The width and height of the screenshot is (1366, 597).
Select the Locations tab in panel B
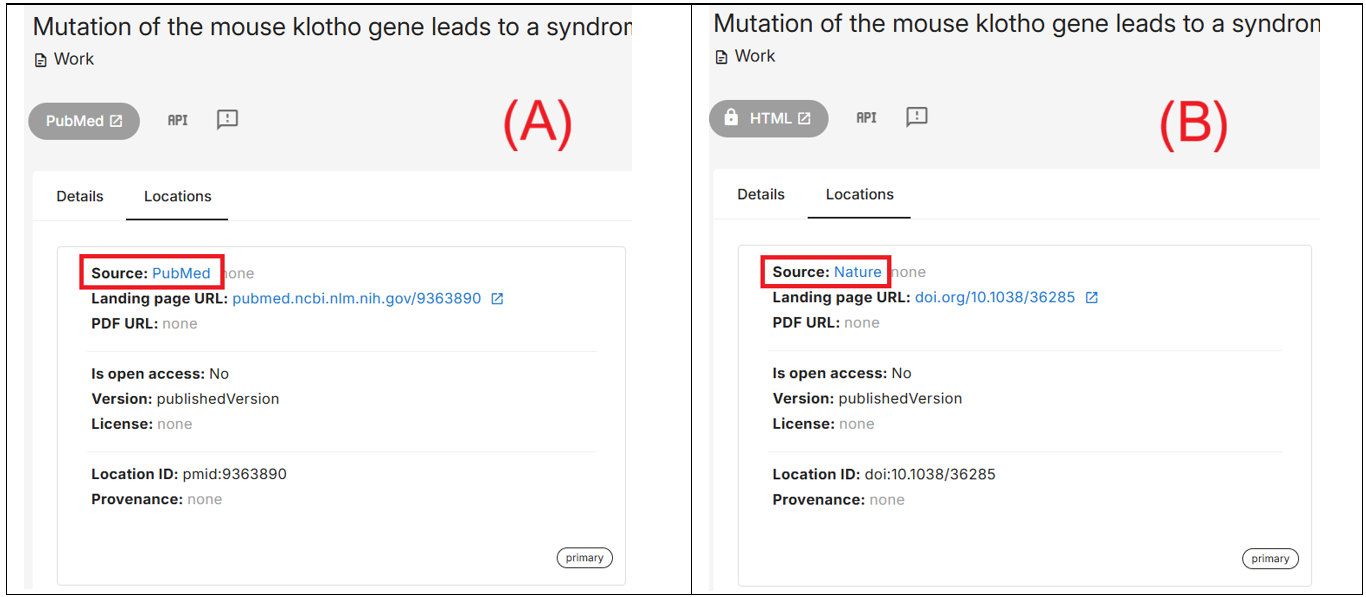[860, 194]
